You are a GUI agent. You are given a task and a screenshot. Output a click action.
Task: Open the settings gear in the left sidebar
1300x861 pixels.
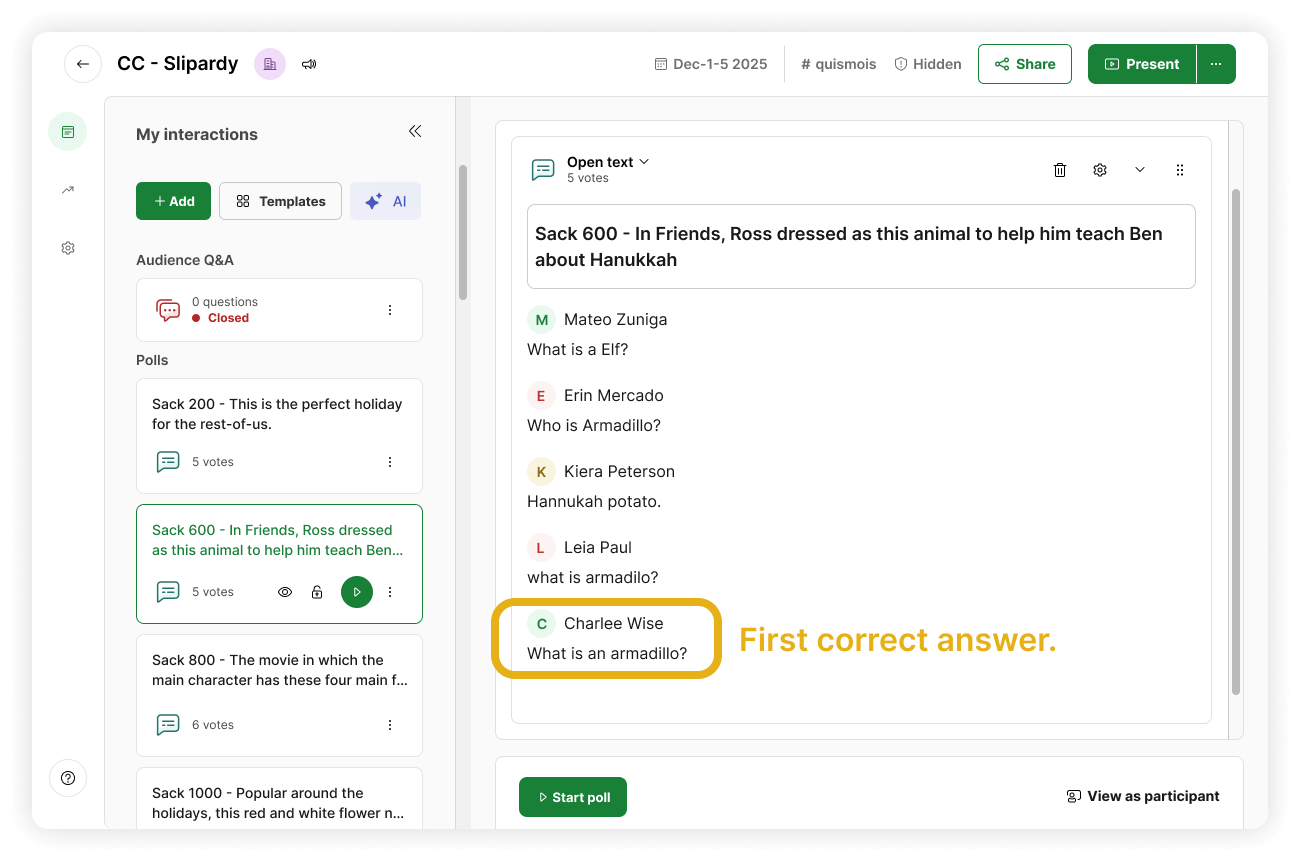tap(67, 247)
